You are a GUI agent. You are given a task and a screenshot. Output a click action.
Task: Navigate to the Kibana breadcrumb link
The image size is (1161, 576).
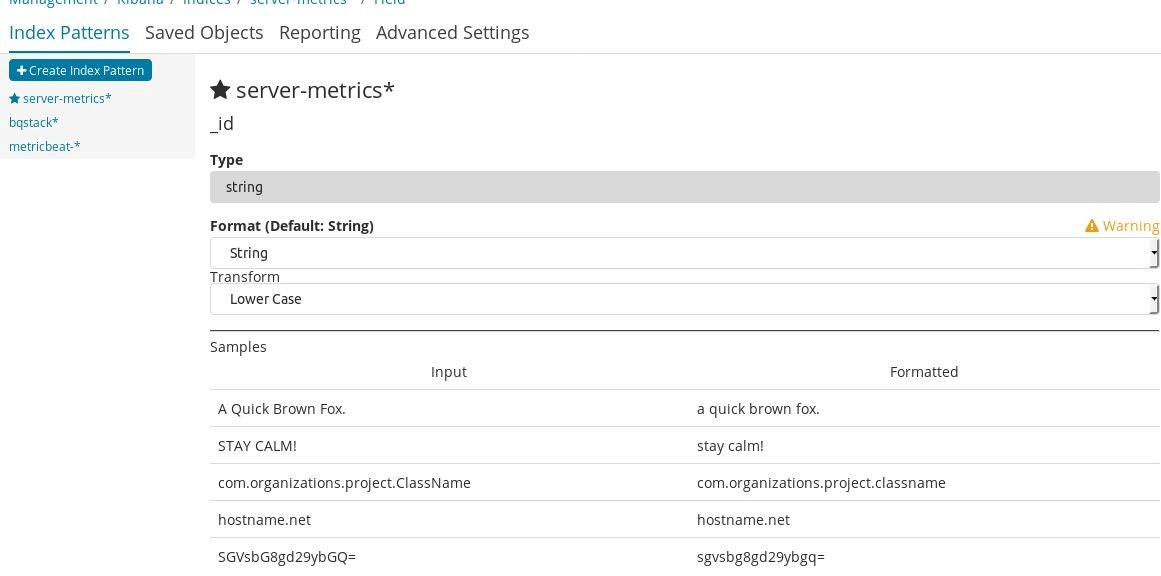(x=140, y=3)
